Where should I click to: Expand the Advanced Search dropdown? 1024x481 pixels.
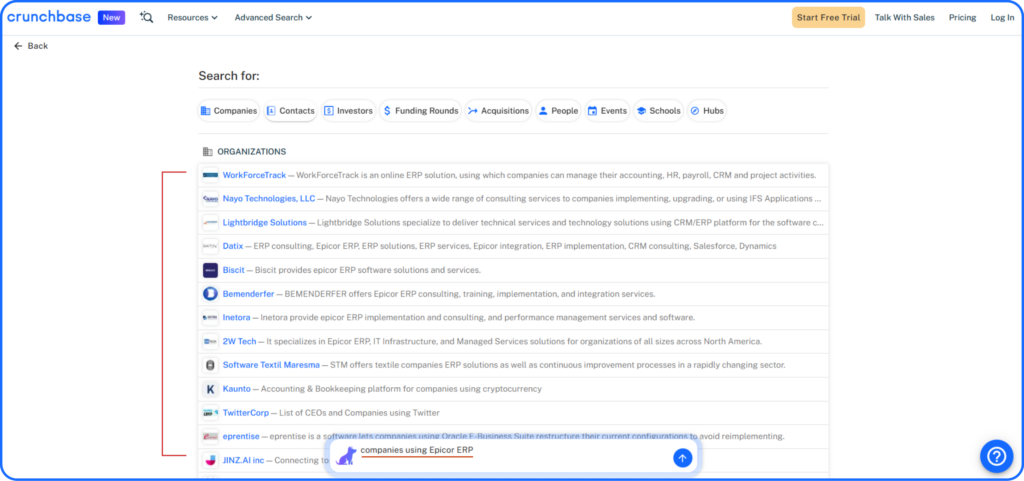(273, 18)
